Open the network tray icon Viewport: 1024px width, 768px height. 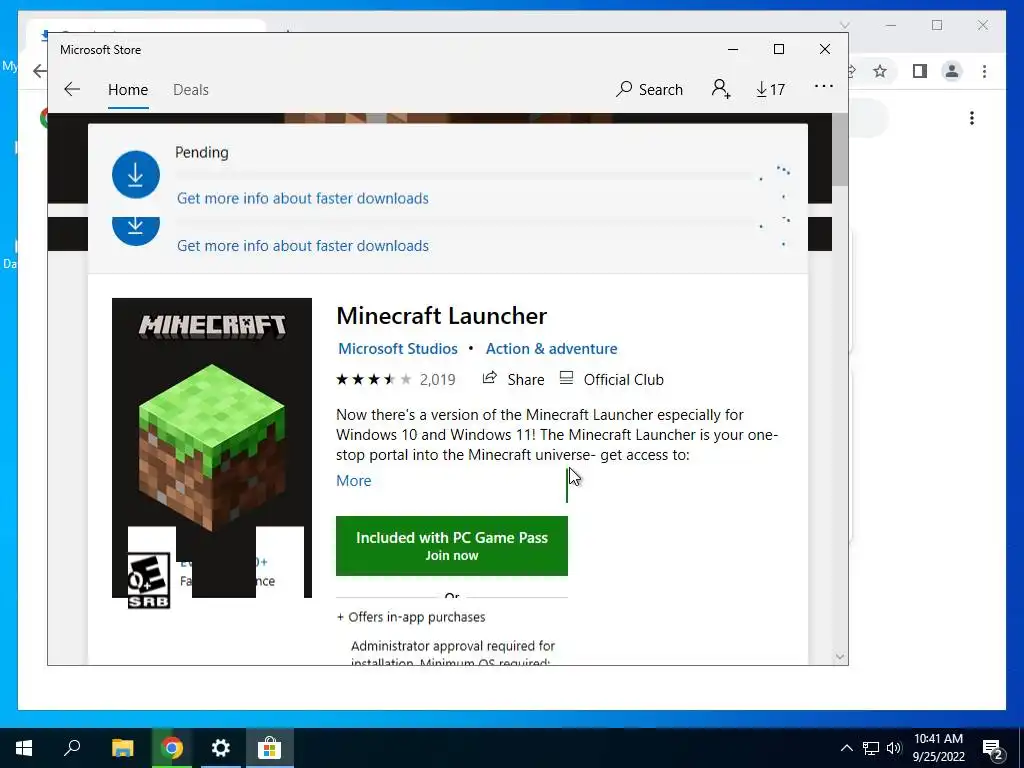[x=871, y=748]
